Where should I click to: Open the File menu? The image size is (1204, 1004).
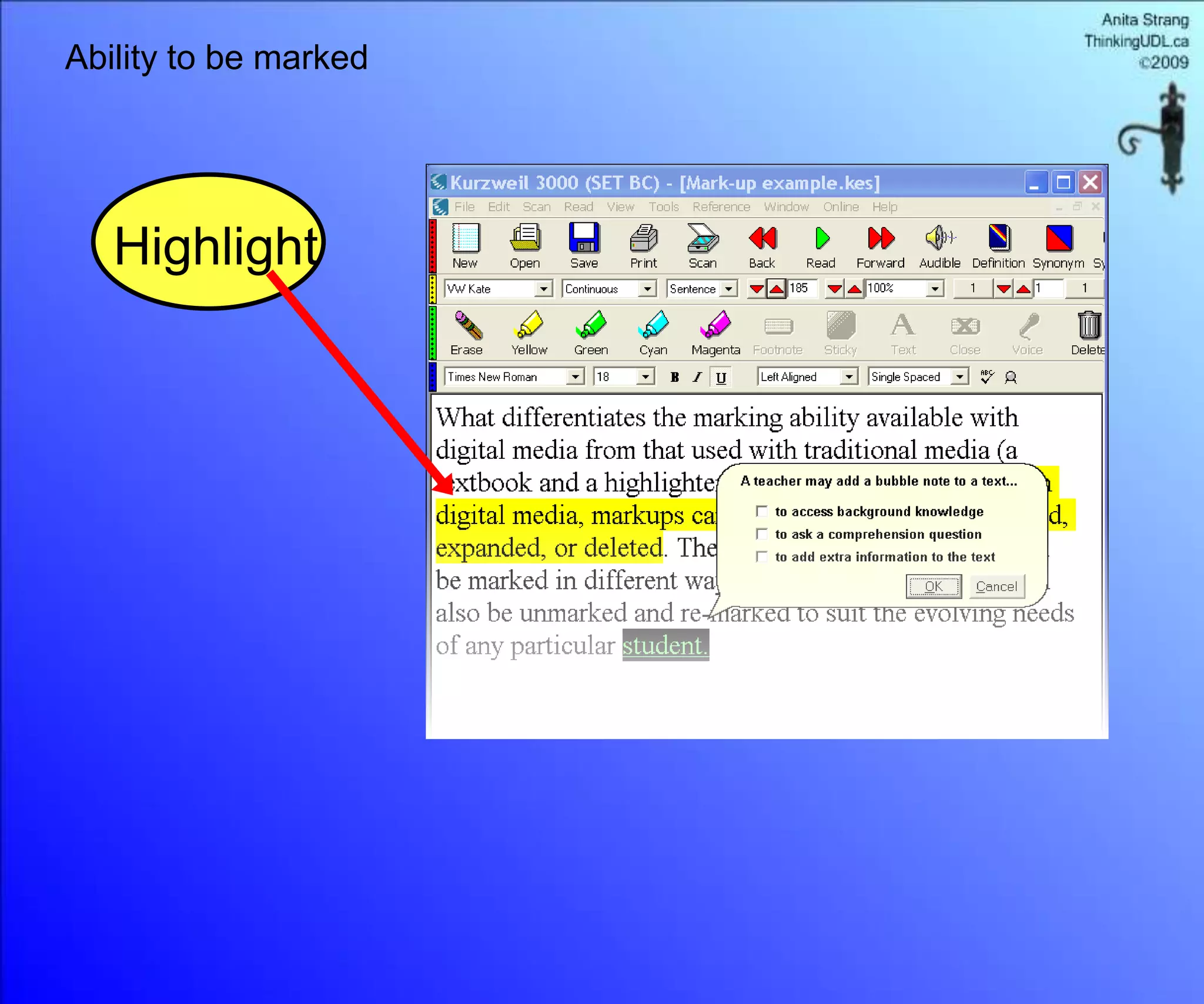464,207
